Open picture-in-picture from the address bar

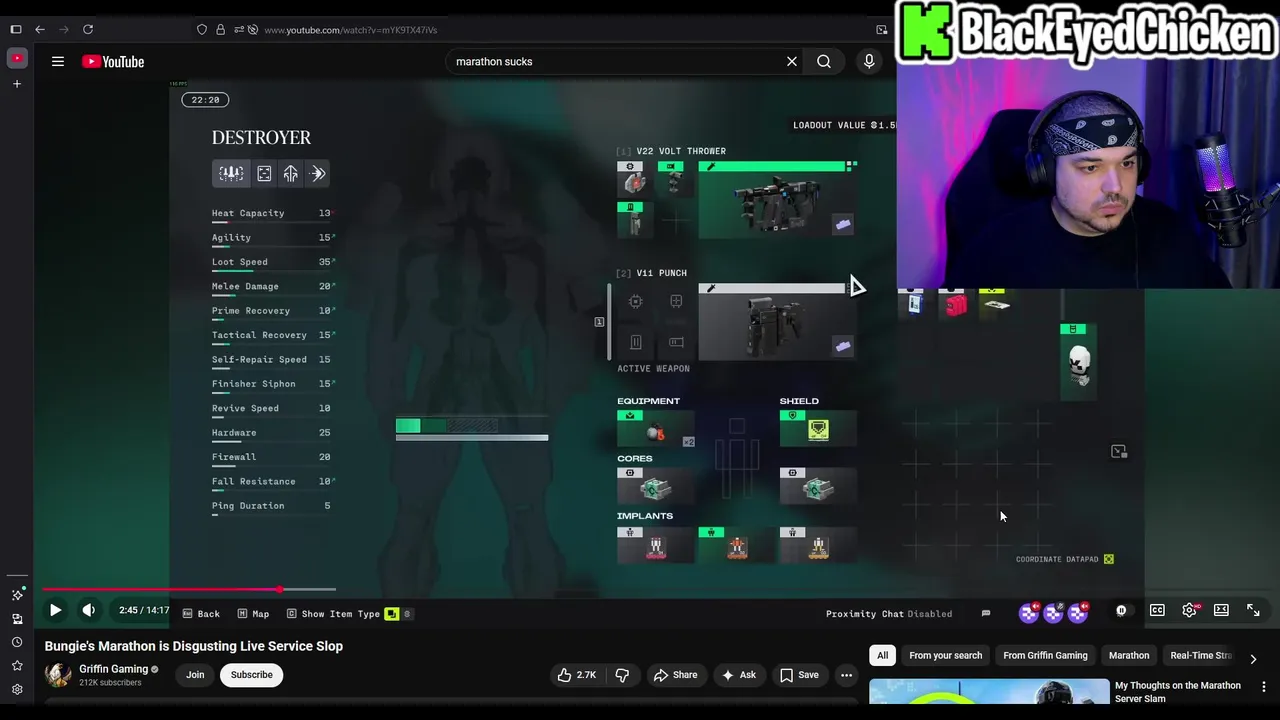click(x=881, y=30)
